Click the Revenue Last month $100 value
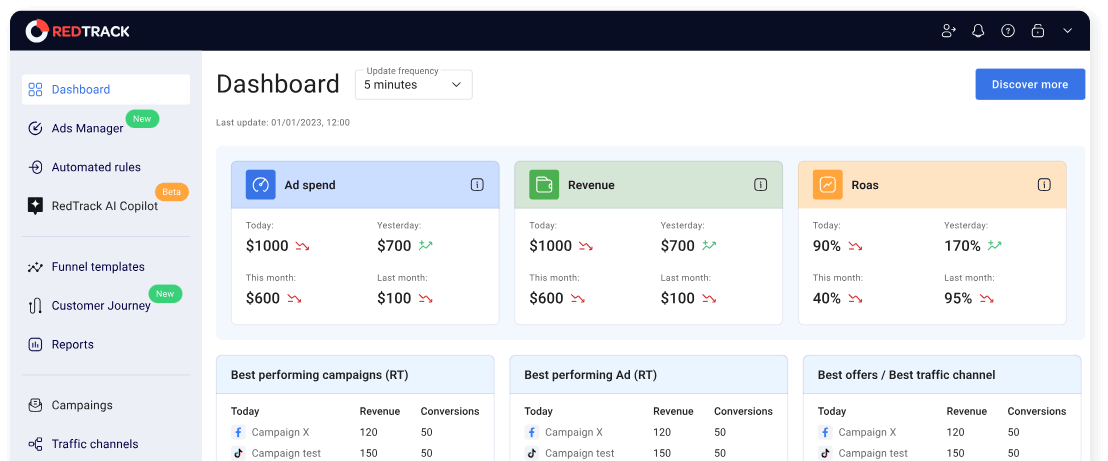Screen dimensions: 1108x461 point(678,298)
